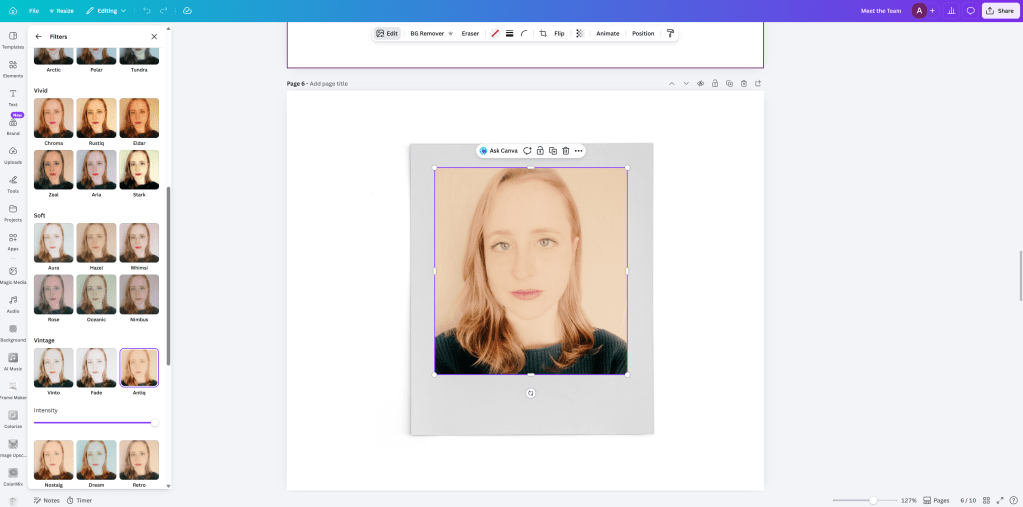Image resolution: width=1023 pixels, height=507 pixels.
Task: Hide page 6 with the eye icon
Action: tap(700, 83)
